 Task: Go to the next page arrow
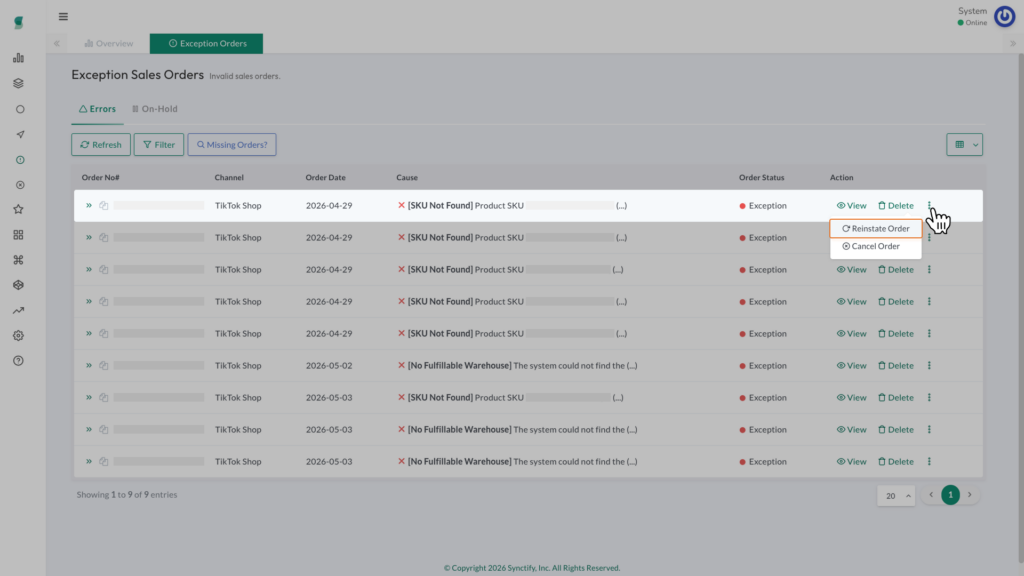click(970, 495)
